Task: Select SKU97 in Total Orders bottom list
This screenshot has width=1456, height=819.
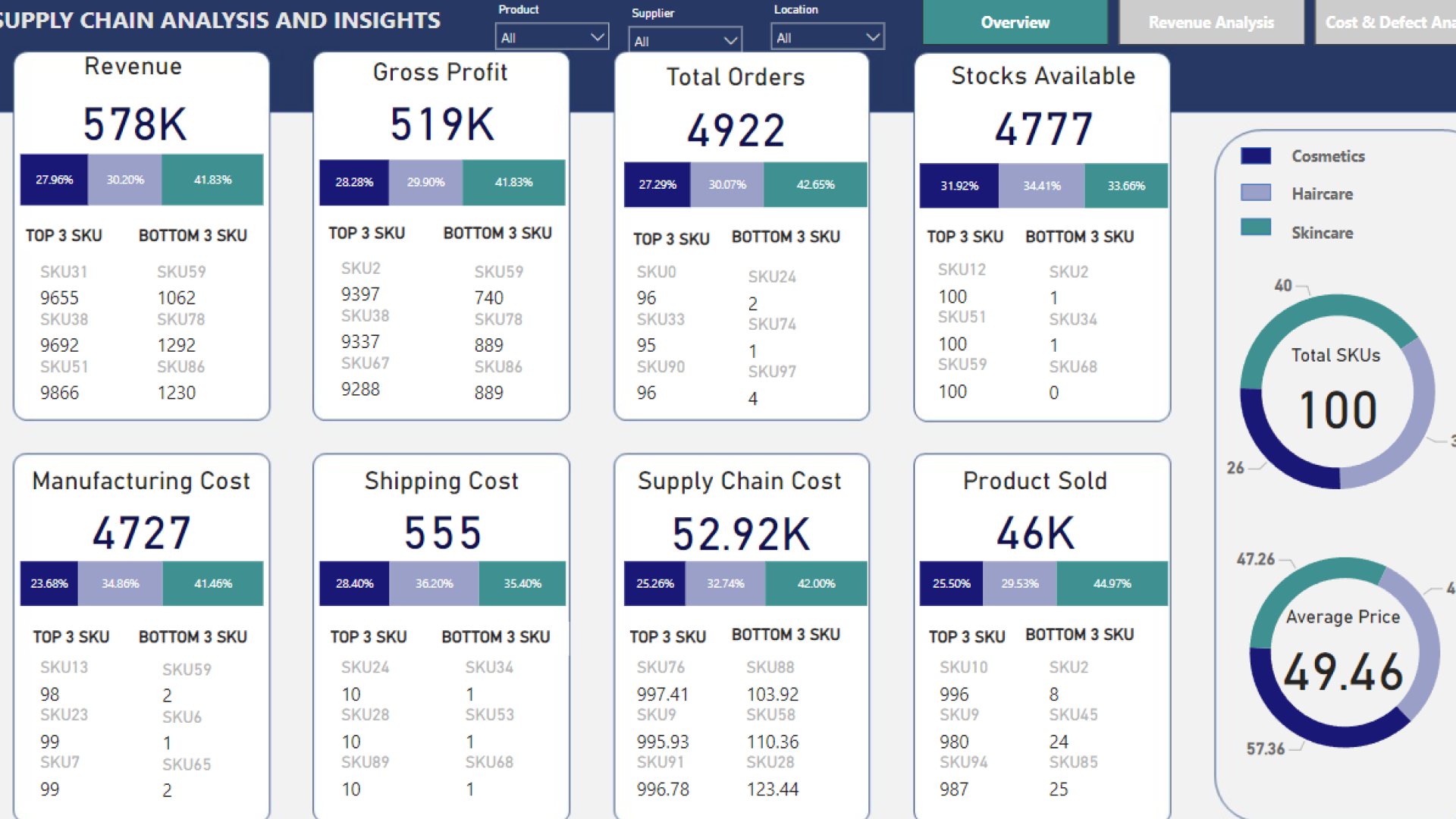Action: coord(772,372)
